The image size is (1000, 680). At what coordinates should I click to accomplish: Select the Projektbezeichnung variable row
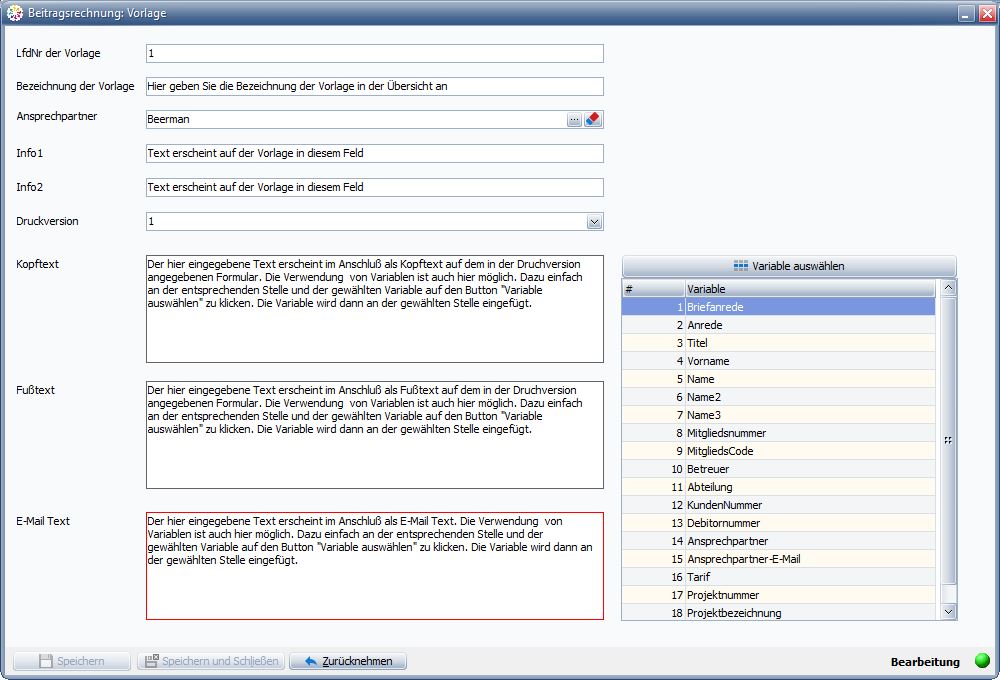(x=779, y=613)
